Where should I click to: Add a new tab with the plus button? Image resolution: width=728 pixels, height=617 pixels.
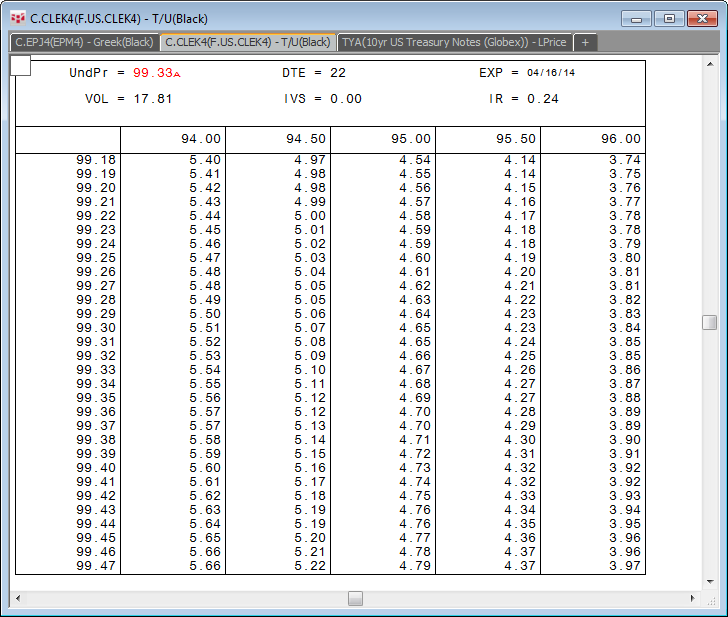586,42
